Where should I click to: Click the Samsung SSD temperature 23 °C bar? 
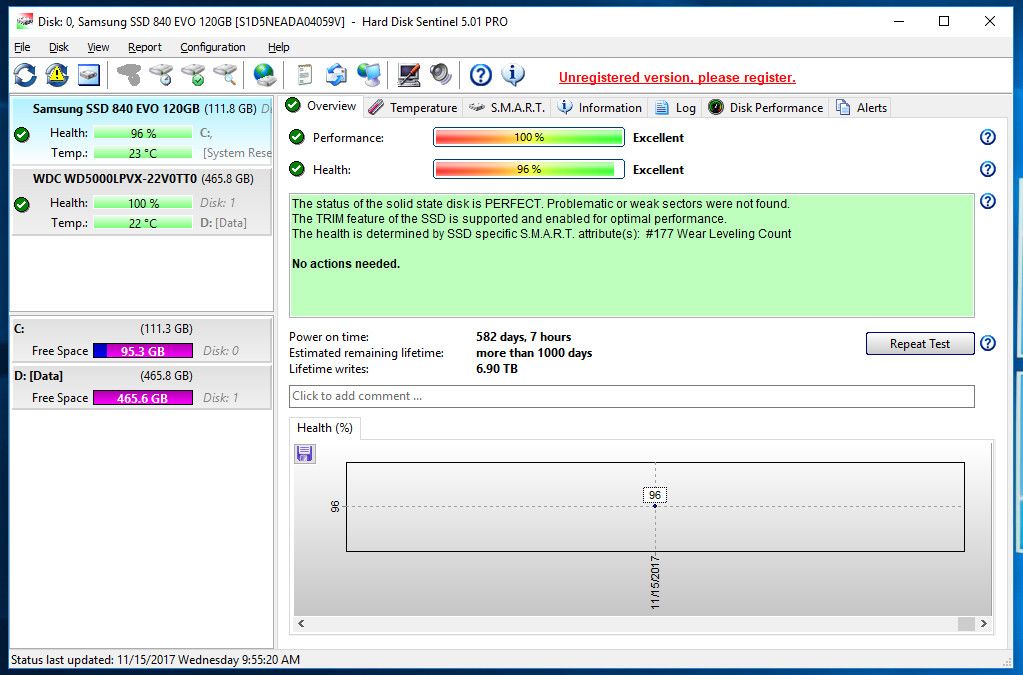pyautogui.click(x=143, y=153)
